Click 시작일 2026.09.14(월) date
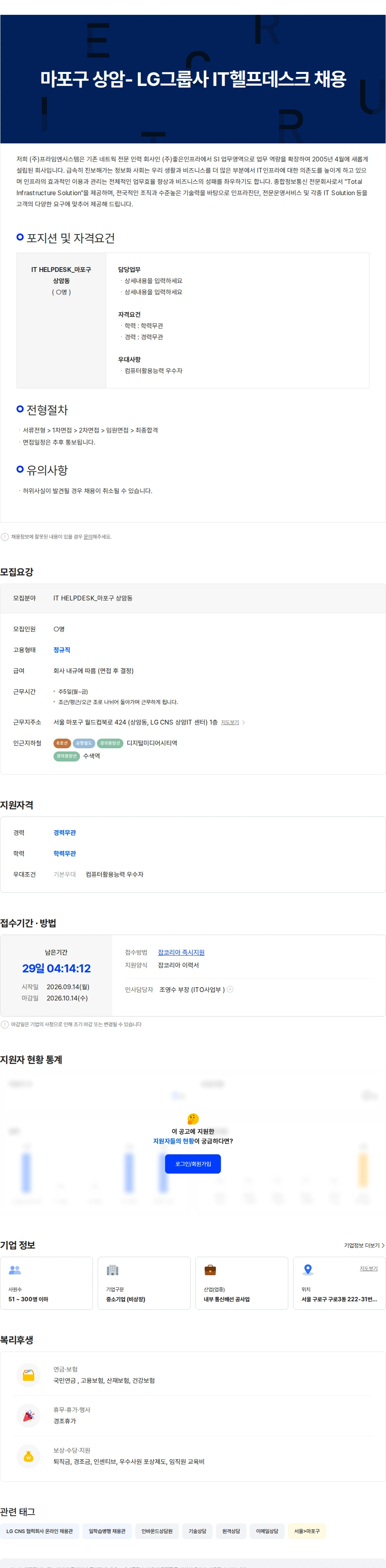This screenshot has height=1568, width=386. click(x=68, y=987)
